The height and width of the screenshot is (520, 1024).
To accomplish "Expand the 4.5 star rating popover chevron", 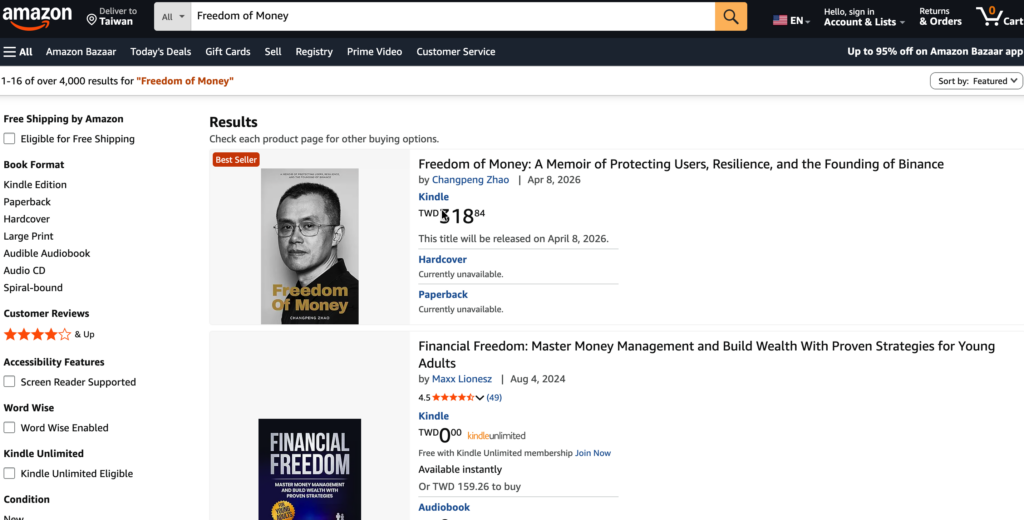I will (480, 397).
